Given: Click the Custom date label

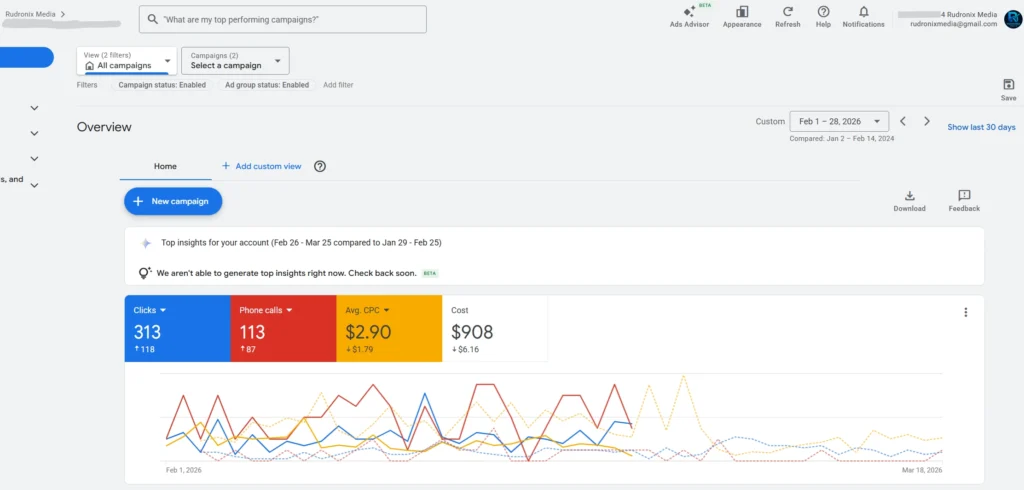Looking at the screenshot, I should coord(770,122).
